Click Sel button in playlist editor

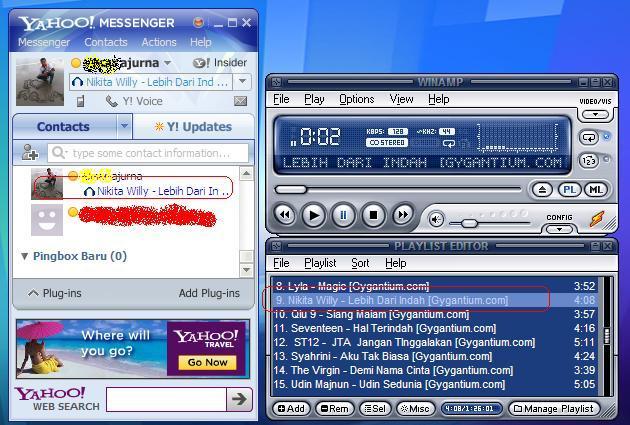point(374,409)
